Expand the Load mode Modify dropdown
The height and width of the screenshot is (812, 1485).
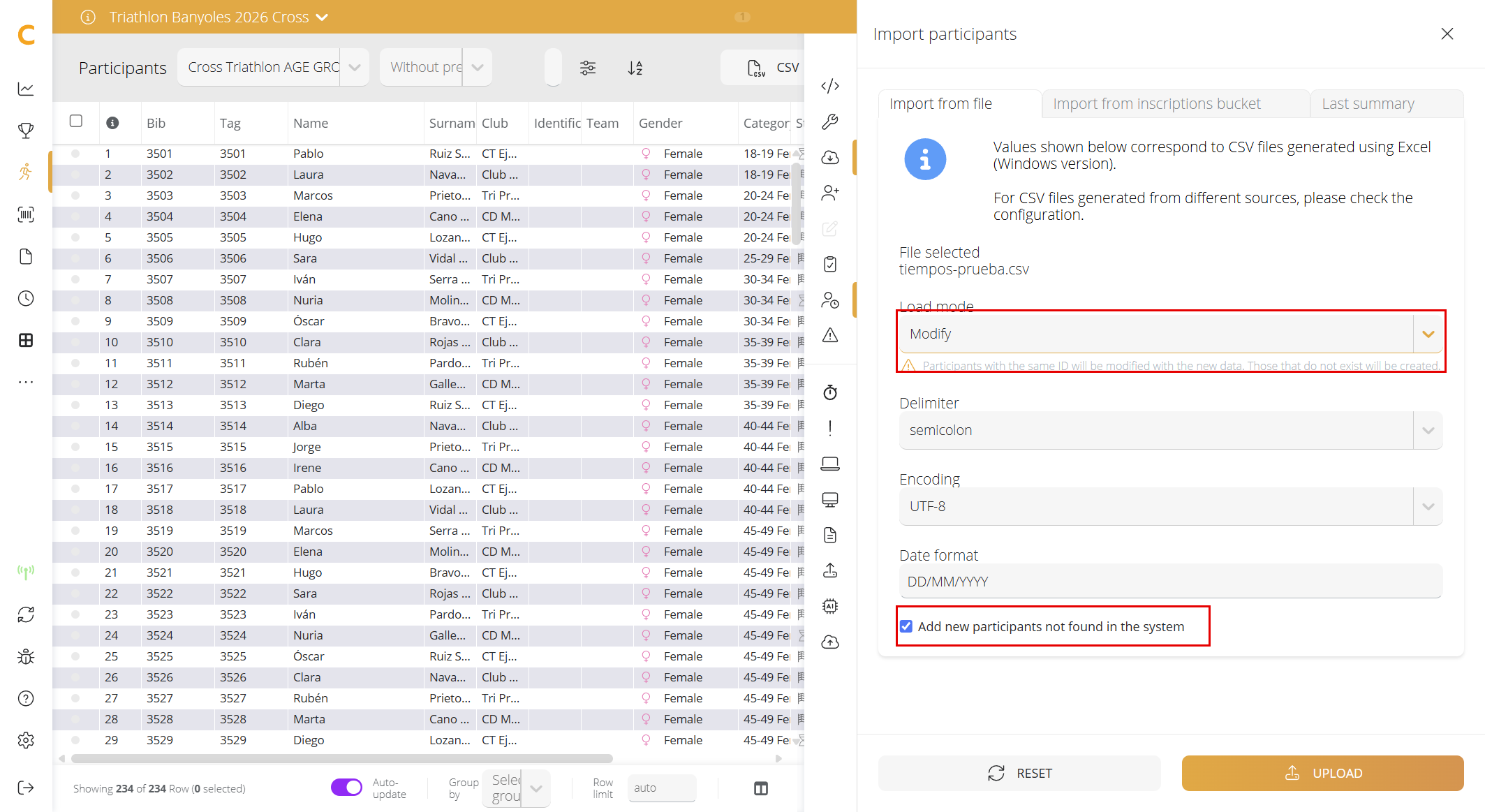point(1170,334)
